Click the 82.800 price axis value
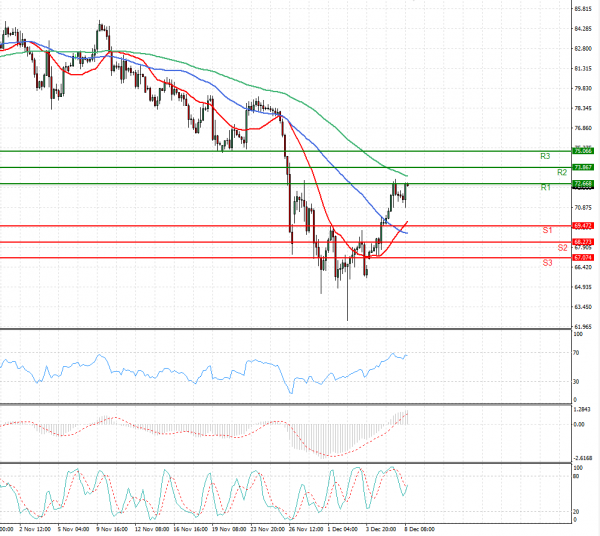The height and width of the screenshot is (536, 600). (x=583, y=49)
